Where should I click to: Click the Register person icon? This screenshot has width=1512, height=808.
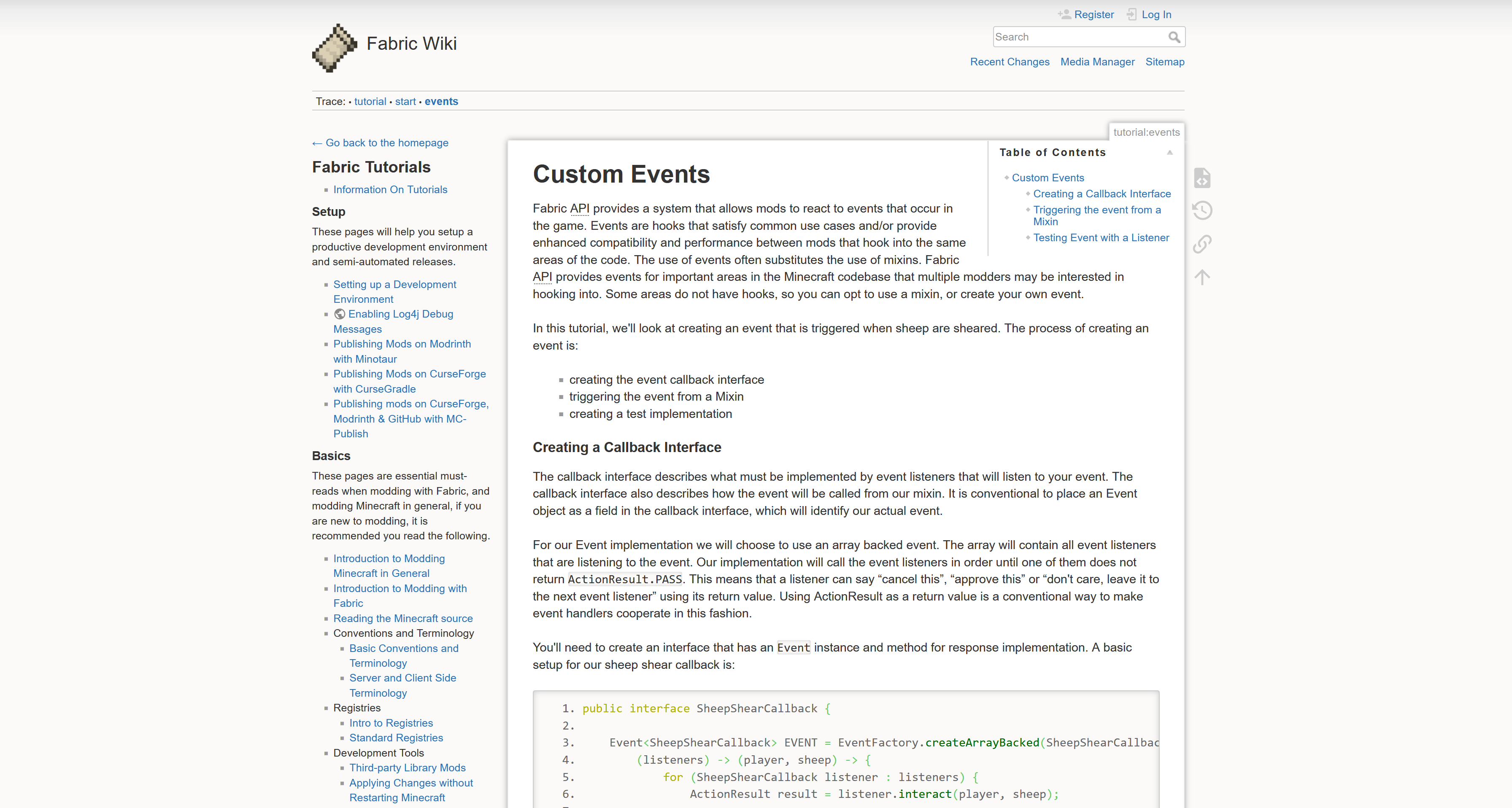(x=1064, y=14)
